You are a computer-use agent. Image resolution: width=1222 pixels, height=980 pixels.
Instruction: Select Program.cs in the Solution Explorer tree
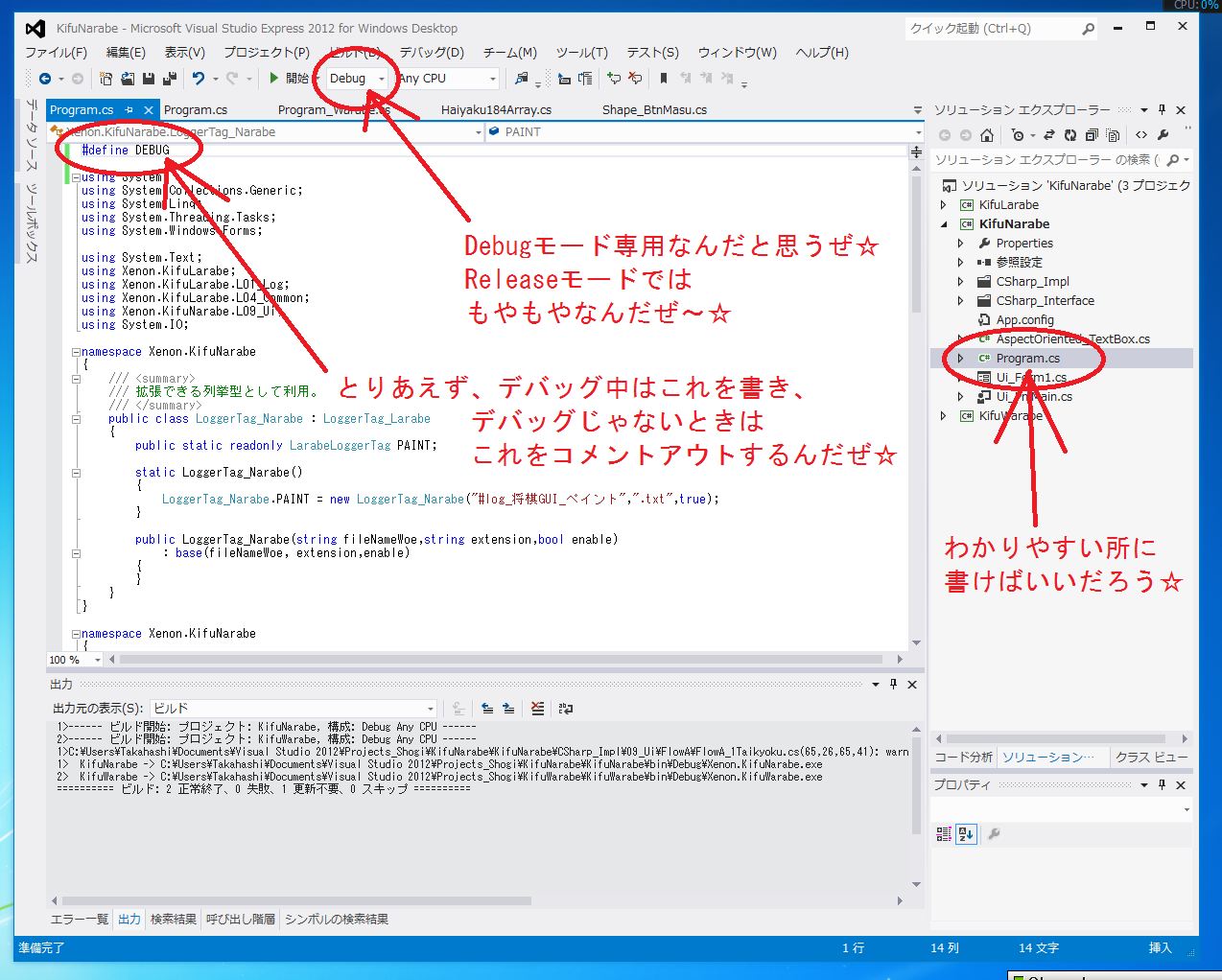(1027, 359)
